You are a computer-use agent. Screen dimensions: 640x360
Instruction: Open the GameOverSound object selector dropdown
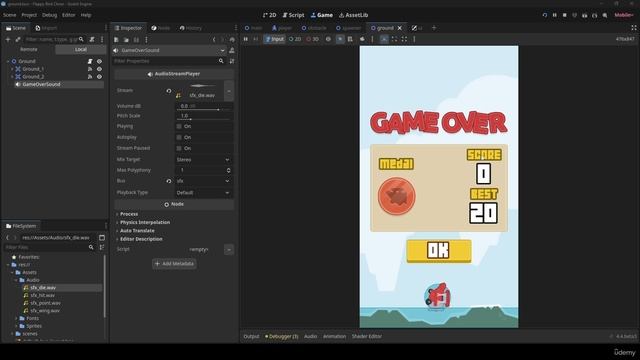(x=169, y=50)
